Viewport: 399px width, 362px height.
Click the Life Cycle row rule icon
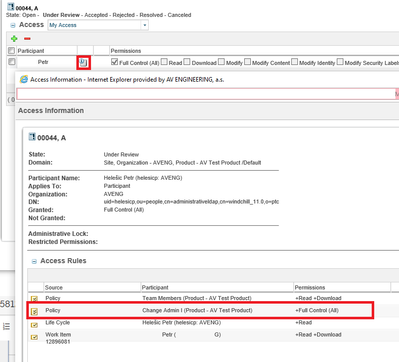tap(34, 325)
